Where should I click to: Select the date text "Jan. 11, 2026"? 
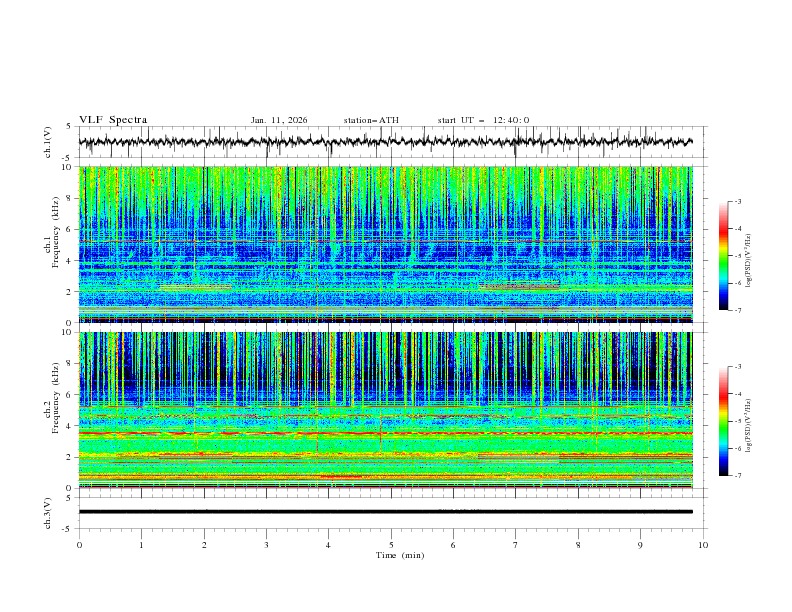[x=279, y=120]
